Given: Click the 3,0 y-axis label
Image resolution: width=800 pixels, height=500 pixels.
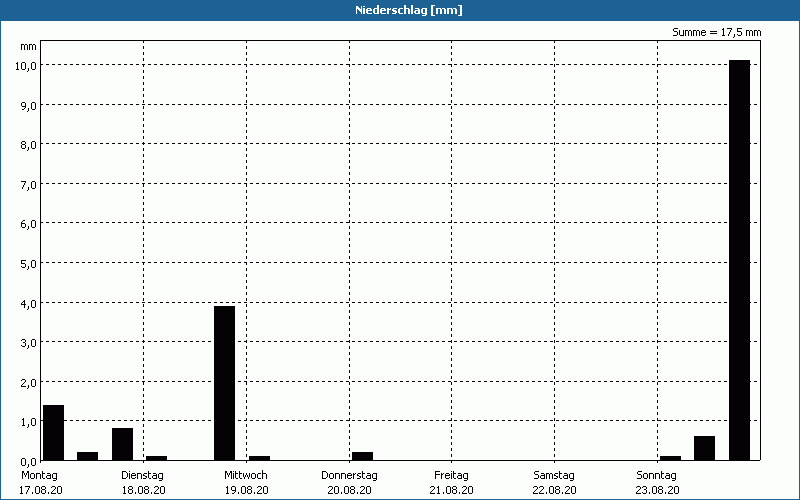Looking at the screenshot, I should click(28, 342).
